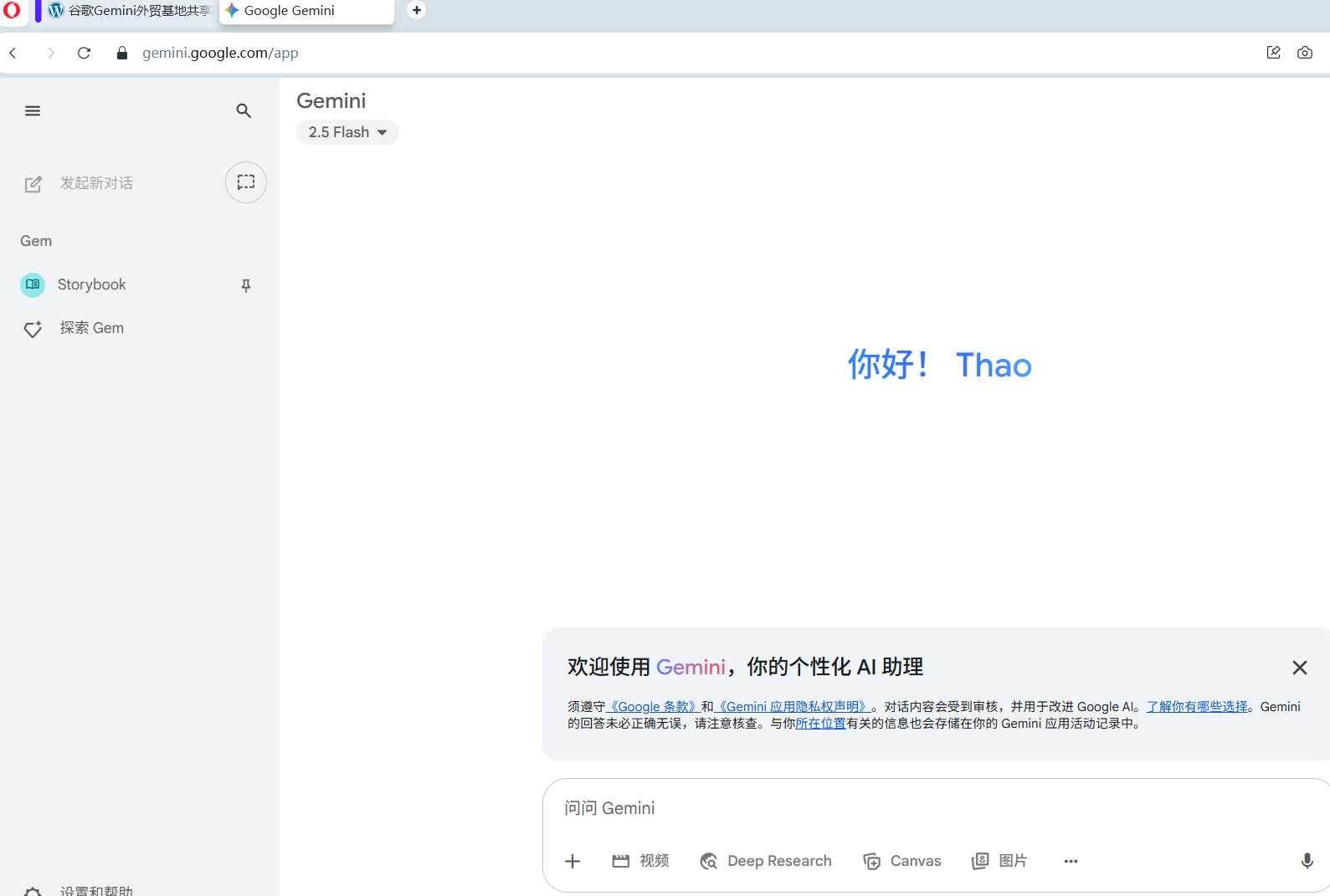1330x896 pixels.
Task: Collapse the sidebar with hamburger menu icon
Action: [33, 110]
